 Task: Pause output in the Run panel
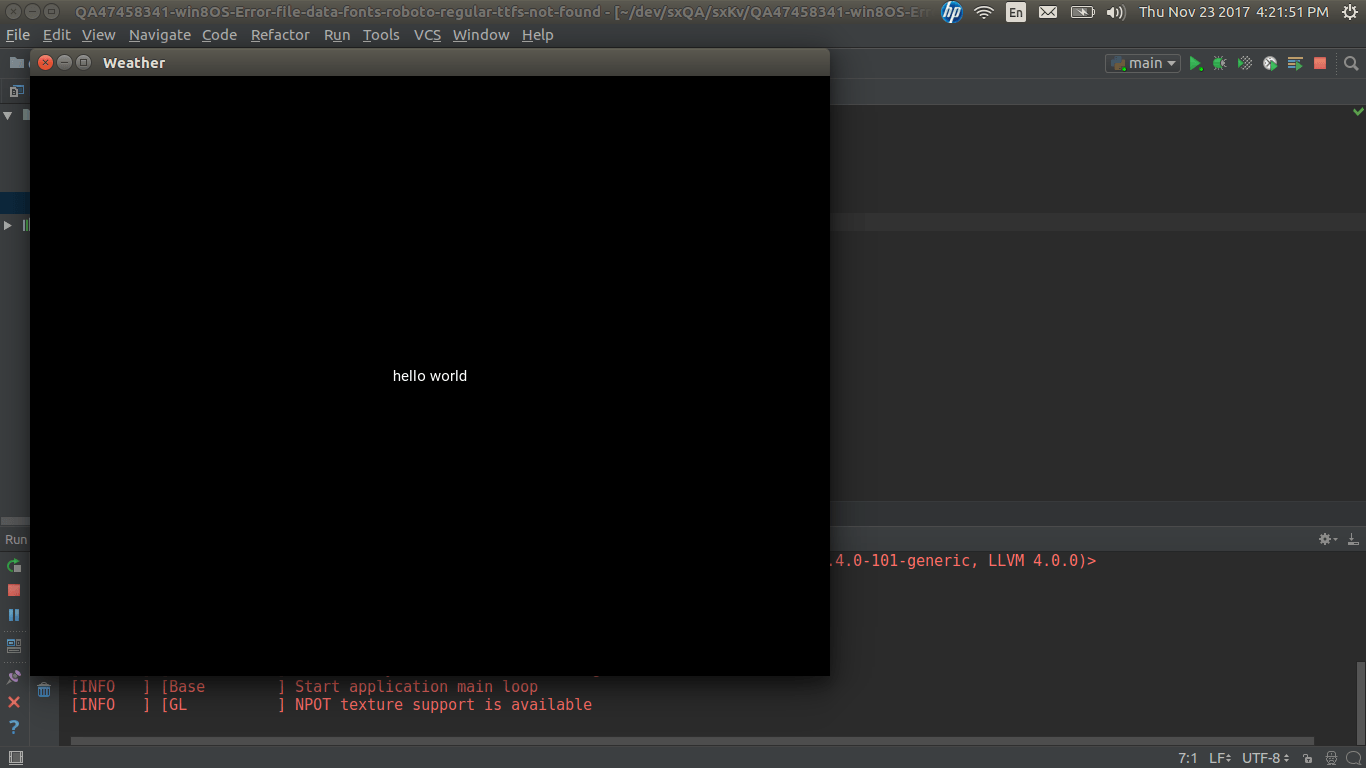(14, 615)
